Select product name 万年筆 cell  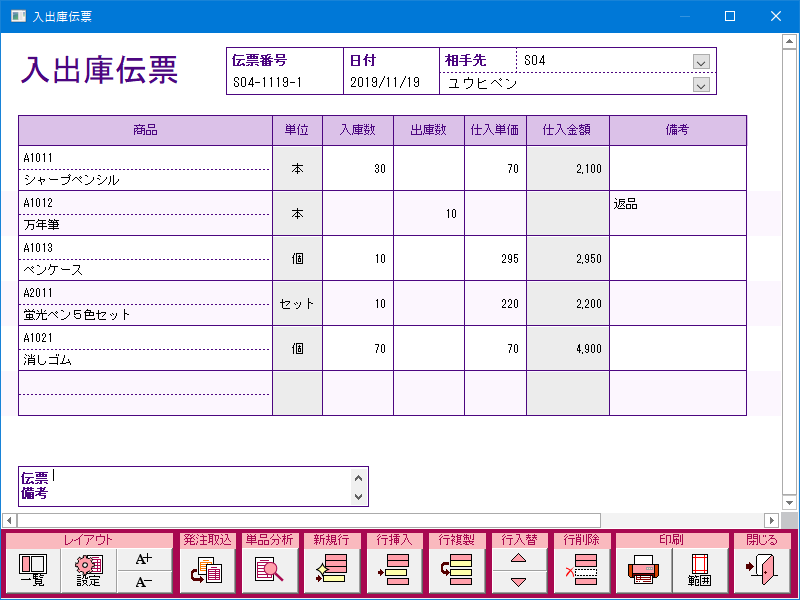(x=145, y=224)
